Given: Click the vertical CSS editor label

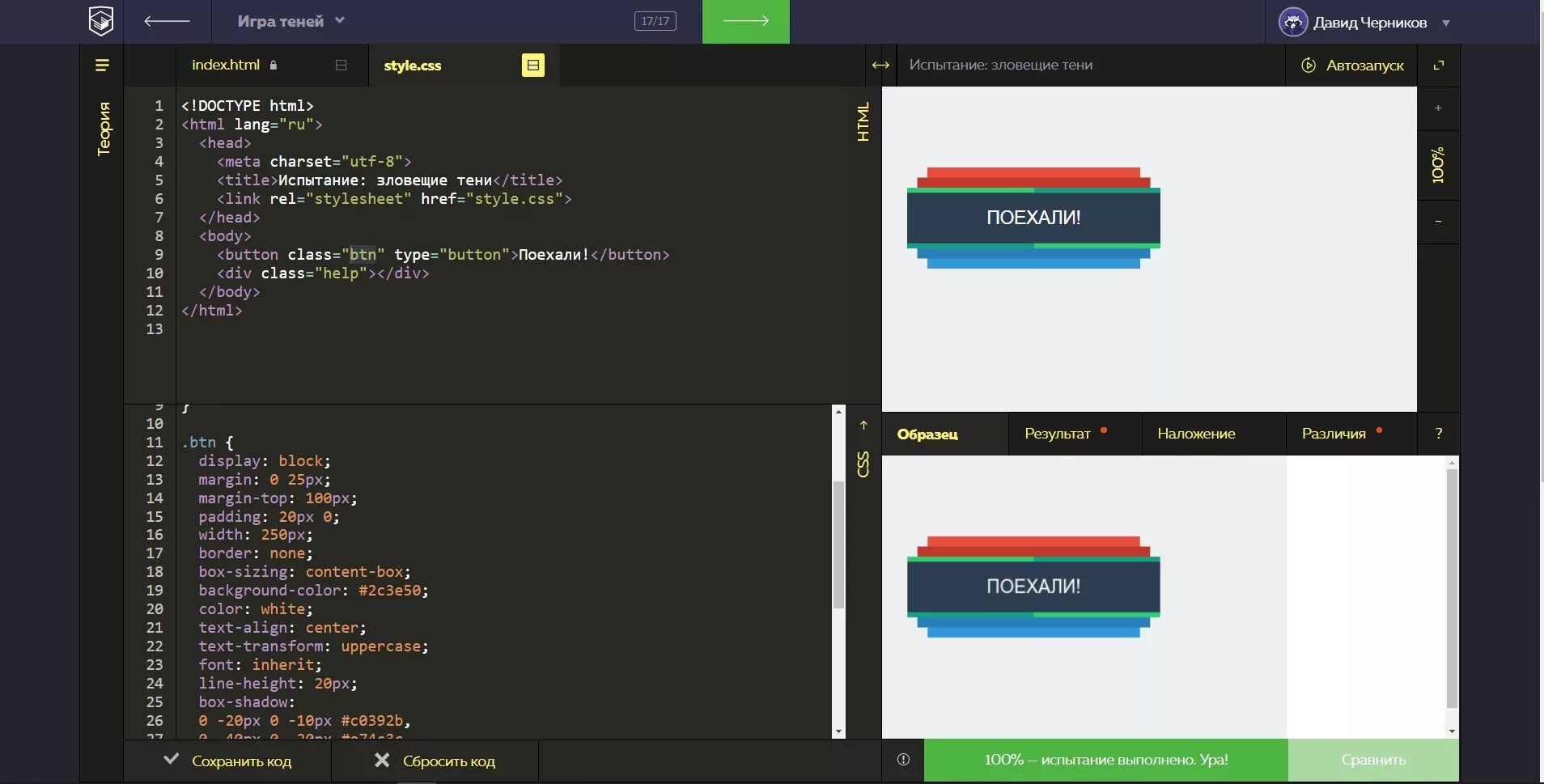Looking at the screenshot, I should (863, 464).
